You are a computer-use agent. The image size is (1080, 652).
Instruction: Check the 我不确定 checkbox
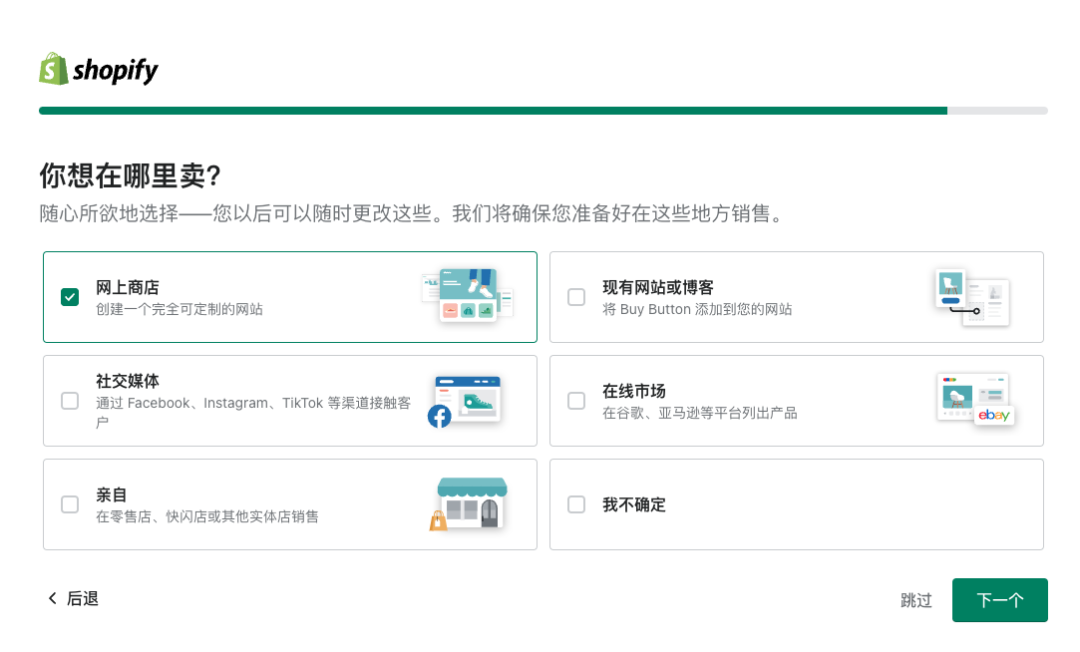576,505
